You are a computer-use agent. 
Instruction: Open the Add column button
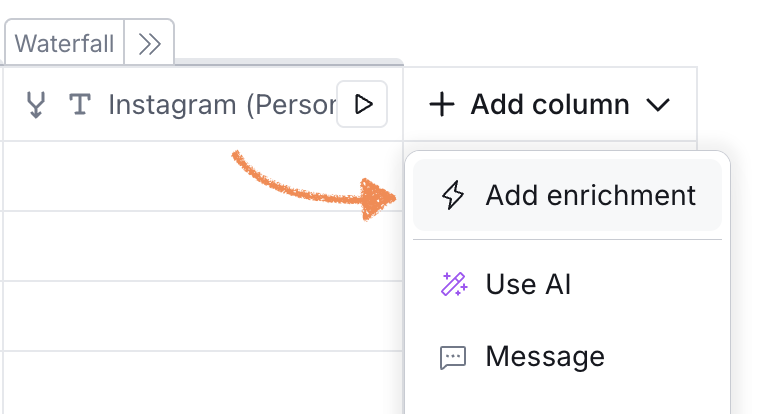click(550, 104)
